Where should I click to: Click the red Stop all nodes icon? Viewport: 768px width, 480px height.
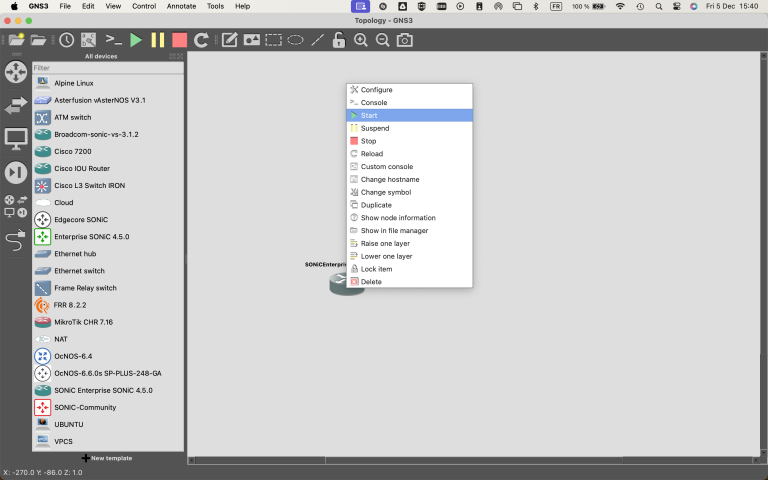179,40
